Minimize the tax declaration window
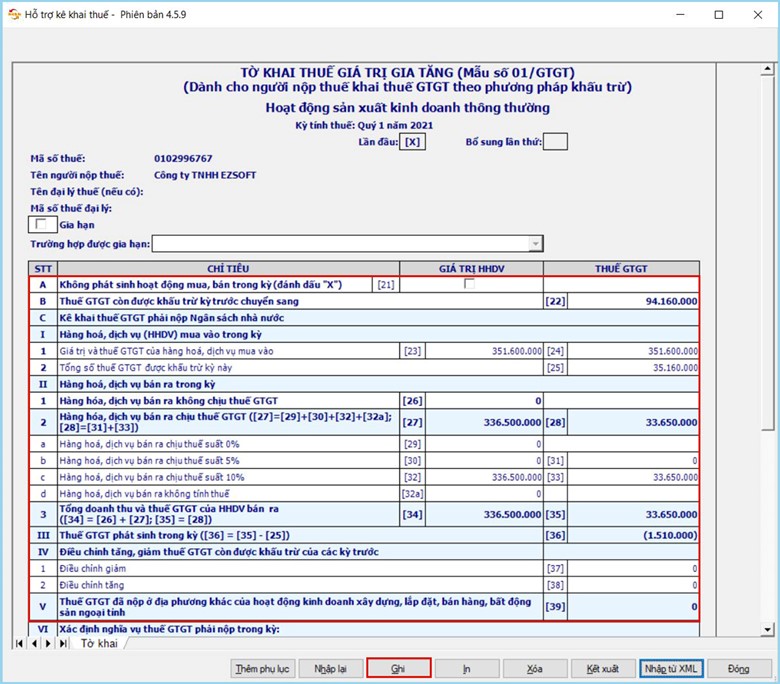 673,15
